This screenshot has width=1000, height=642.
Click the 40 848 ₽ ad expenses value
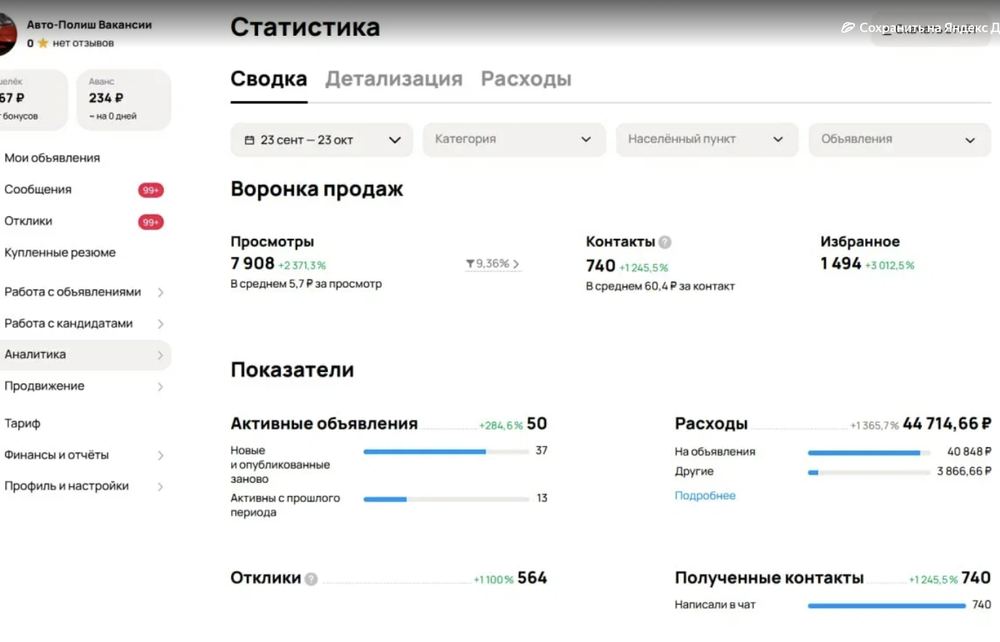pos(969,452)
